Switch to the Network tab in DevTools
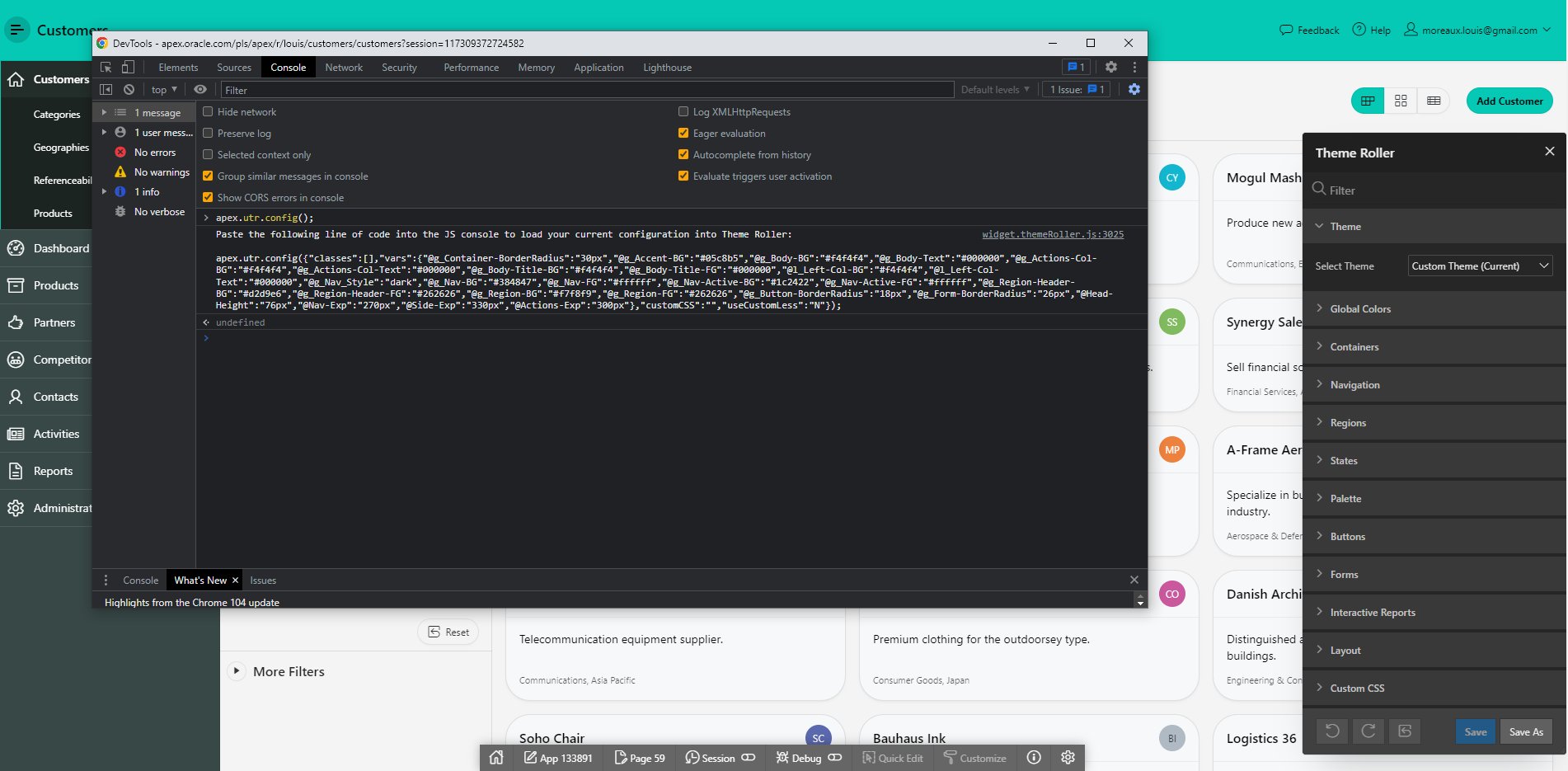Image resolution: width=1568 pixels, height=771 pixels. coord(344,67)
